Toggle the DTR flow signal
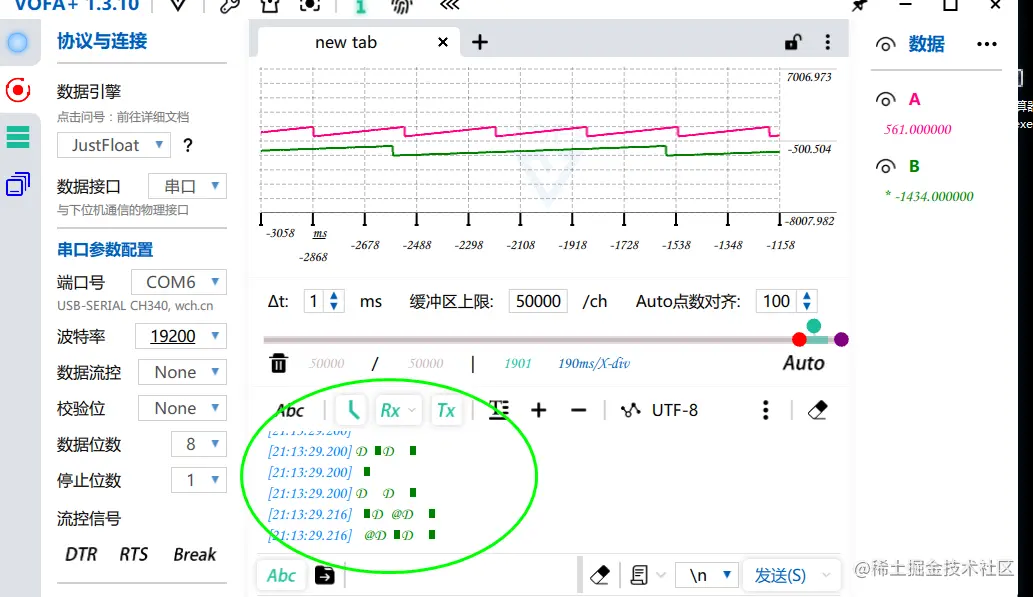The image size is (1033, 597). [81, 554]
